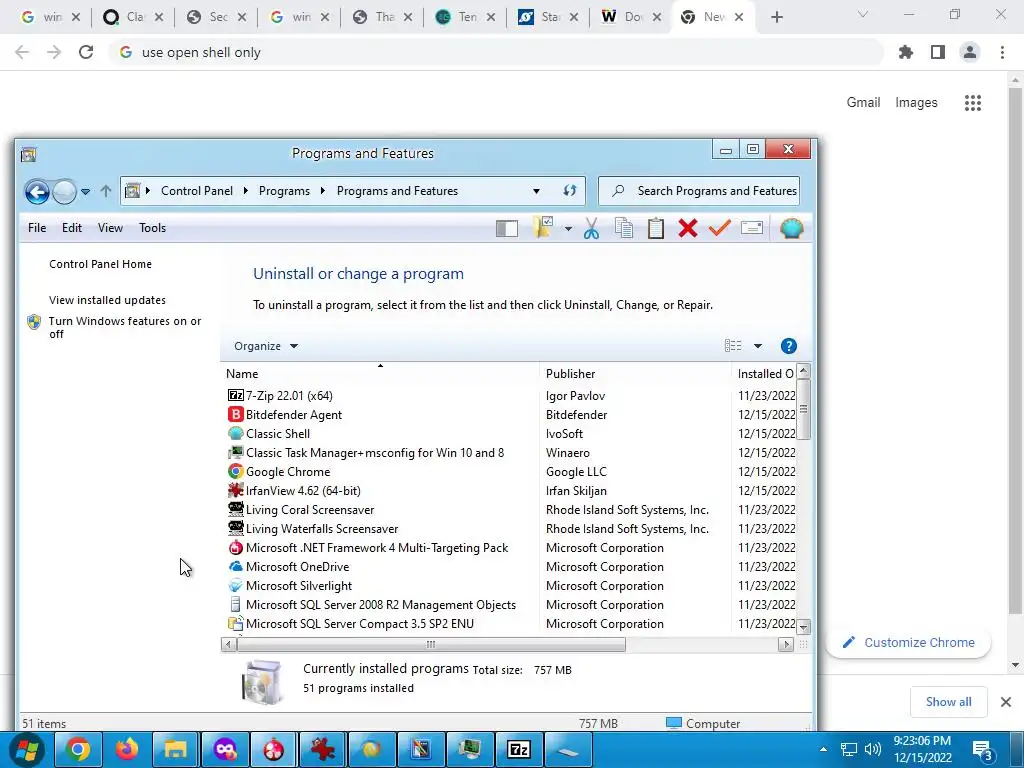The height and width of the screenshot is (768, 1024).
Task: Click the Folder Options toolbar icon
Action: coord(543,228)
